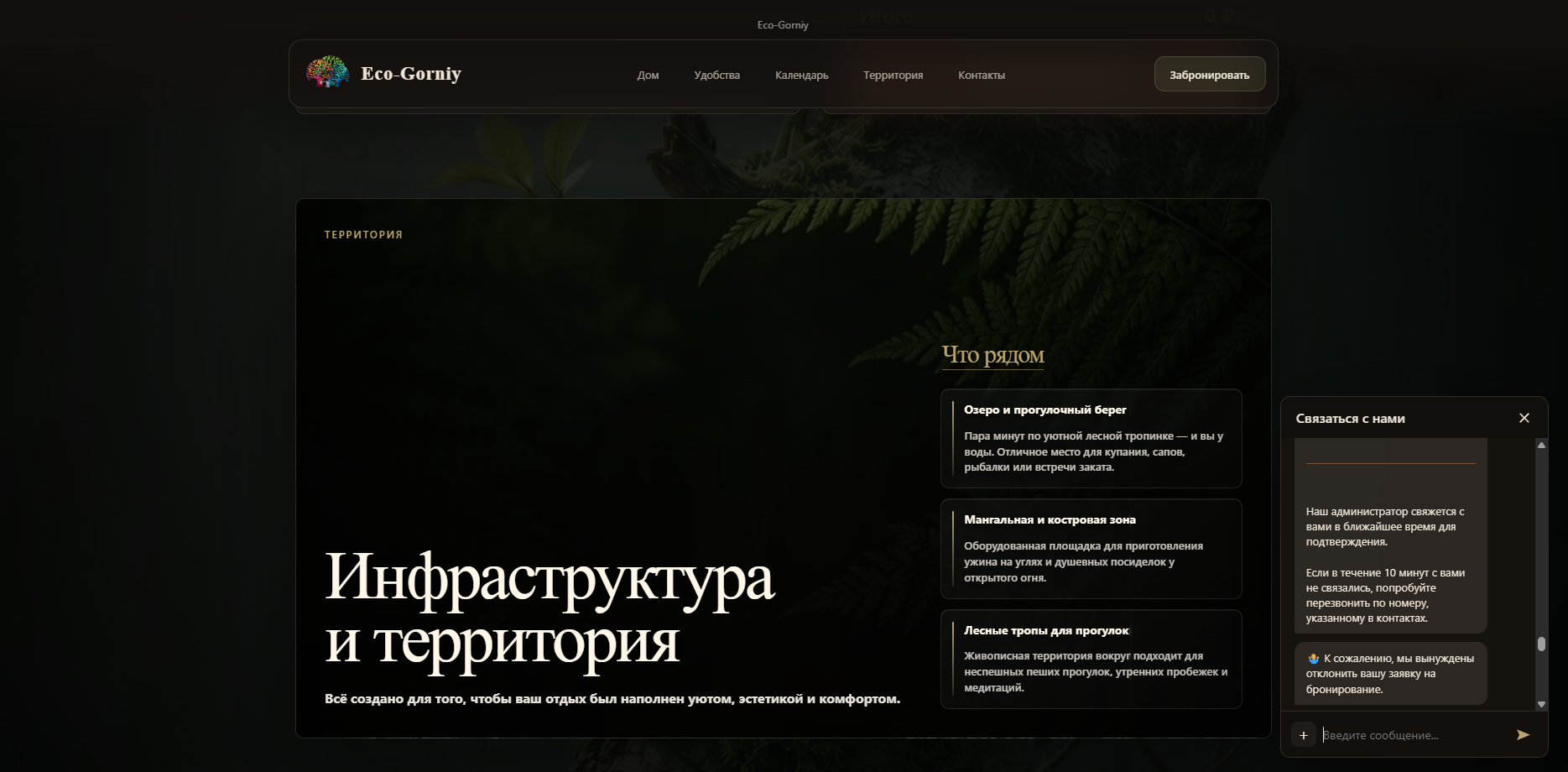Navigate to Территория in header

coord(893,76)
